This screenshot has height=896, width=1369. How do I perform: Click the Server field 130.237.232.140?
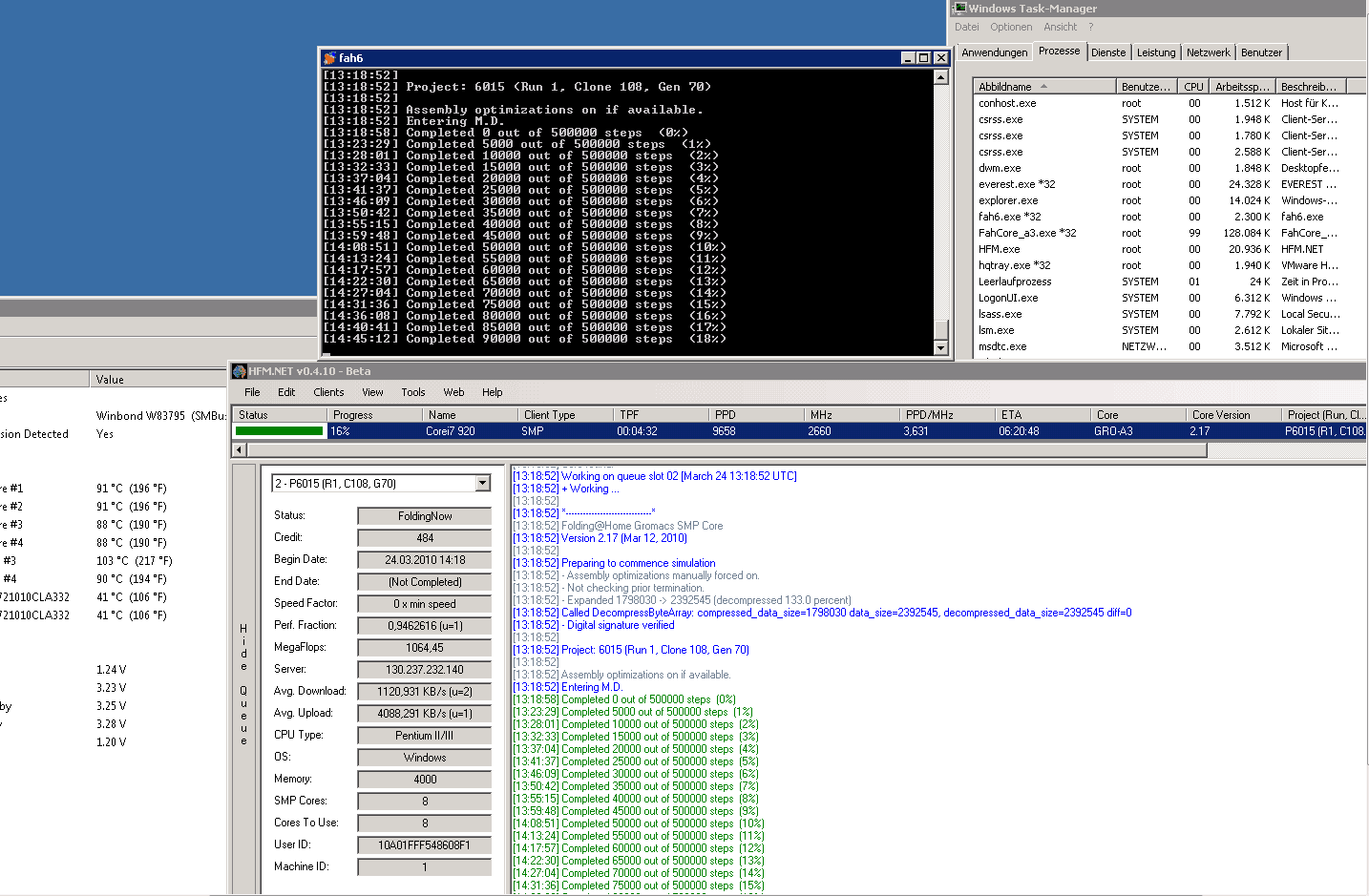pyautogui.click(x=425, y=670)
